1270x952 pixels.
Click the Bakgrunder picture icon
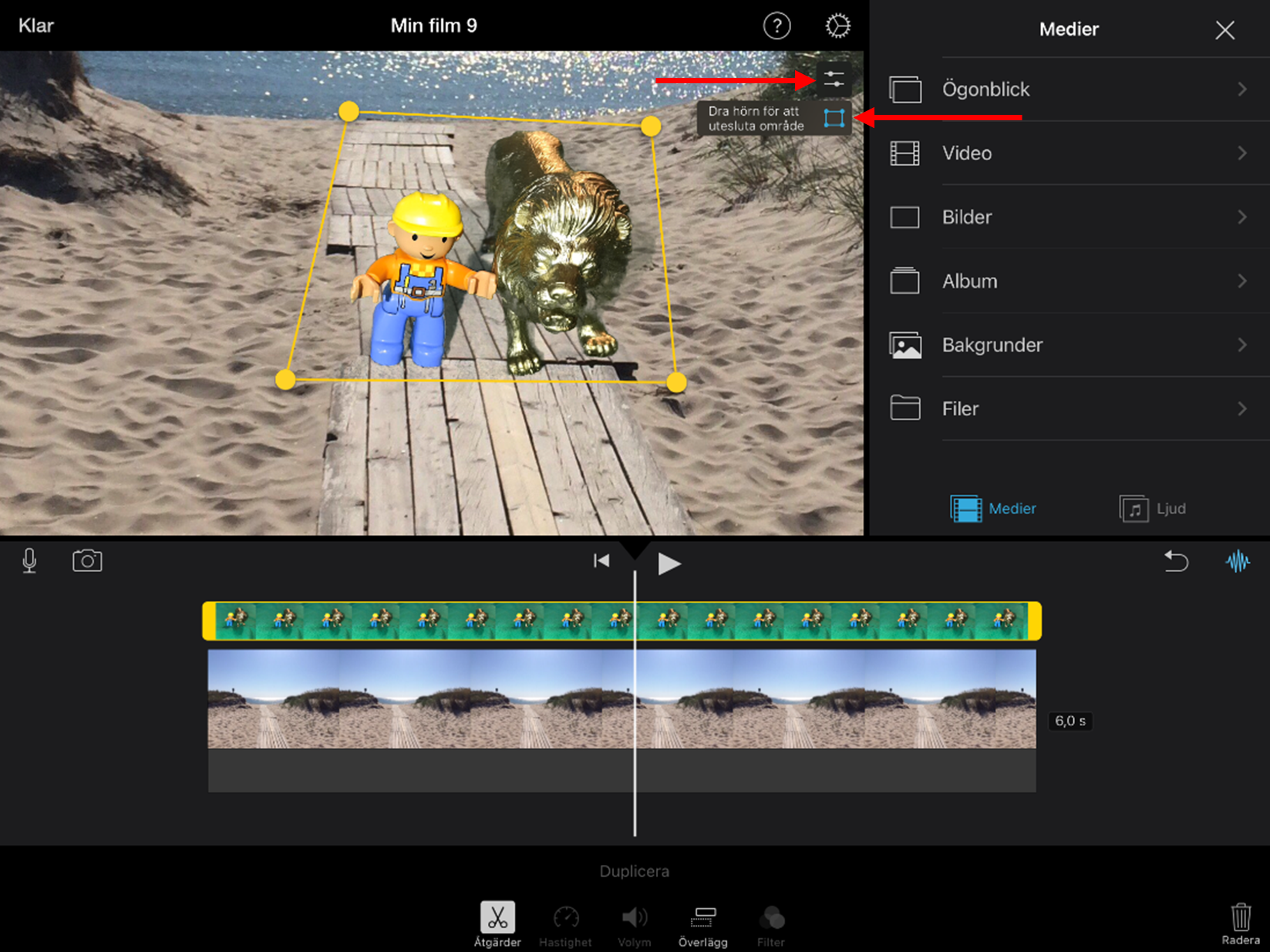coord(905,345)
